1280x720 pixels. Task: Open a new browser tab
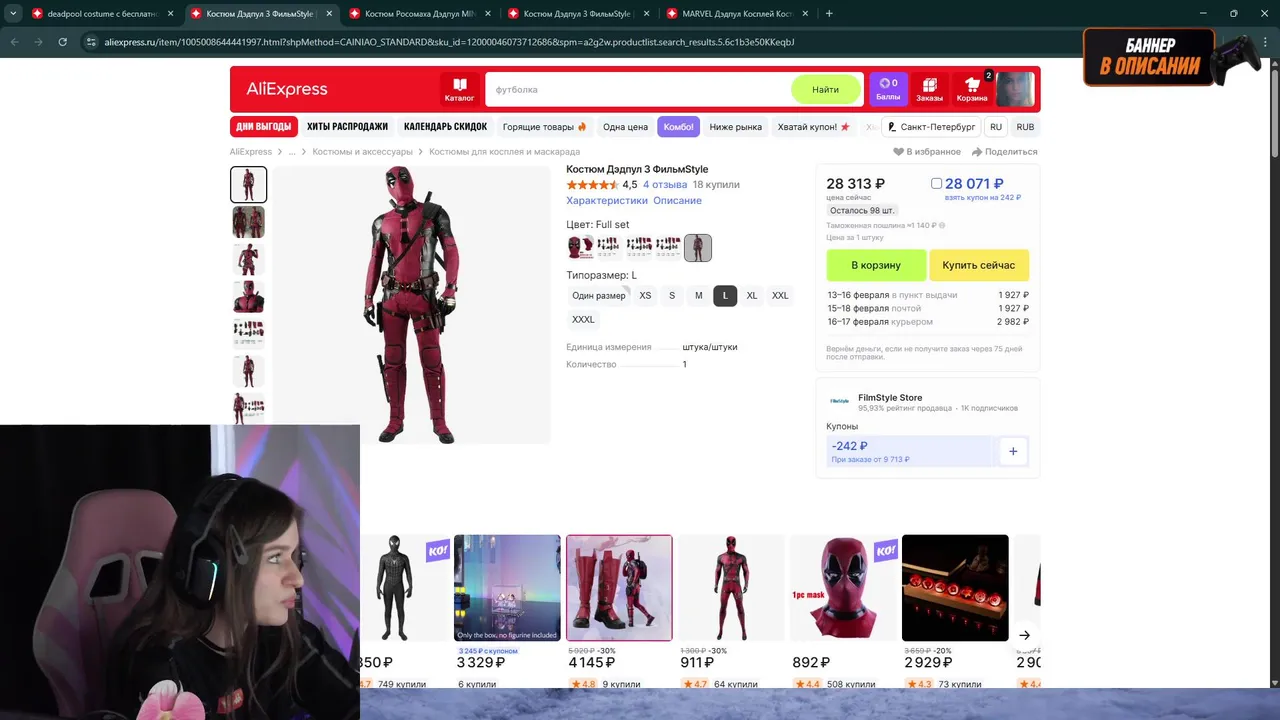click(829, 14)
